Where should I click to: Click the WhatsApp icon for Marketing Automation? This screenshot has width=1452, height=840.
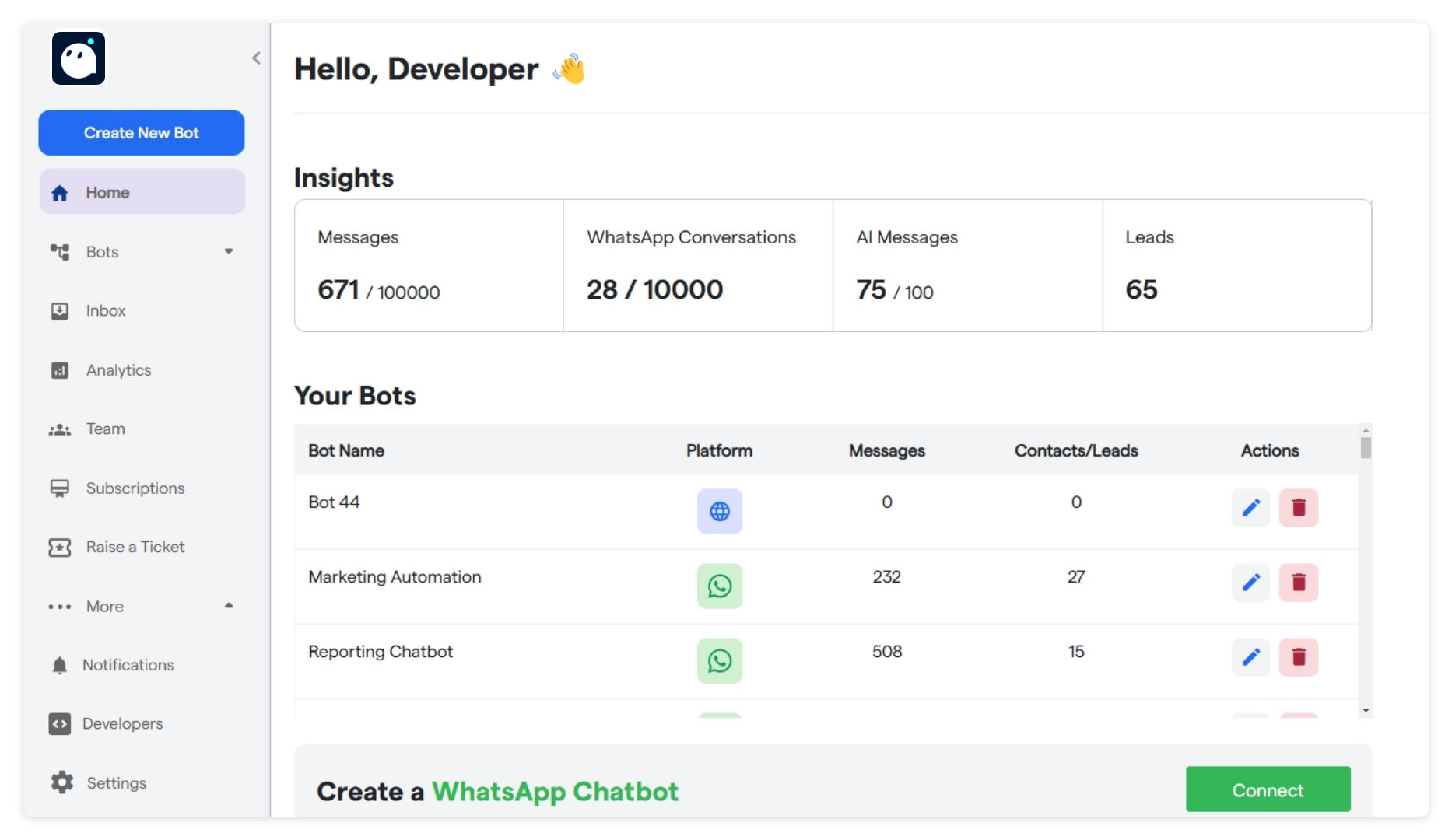pyautogui.click(x=720, y=586)
